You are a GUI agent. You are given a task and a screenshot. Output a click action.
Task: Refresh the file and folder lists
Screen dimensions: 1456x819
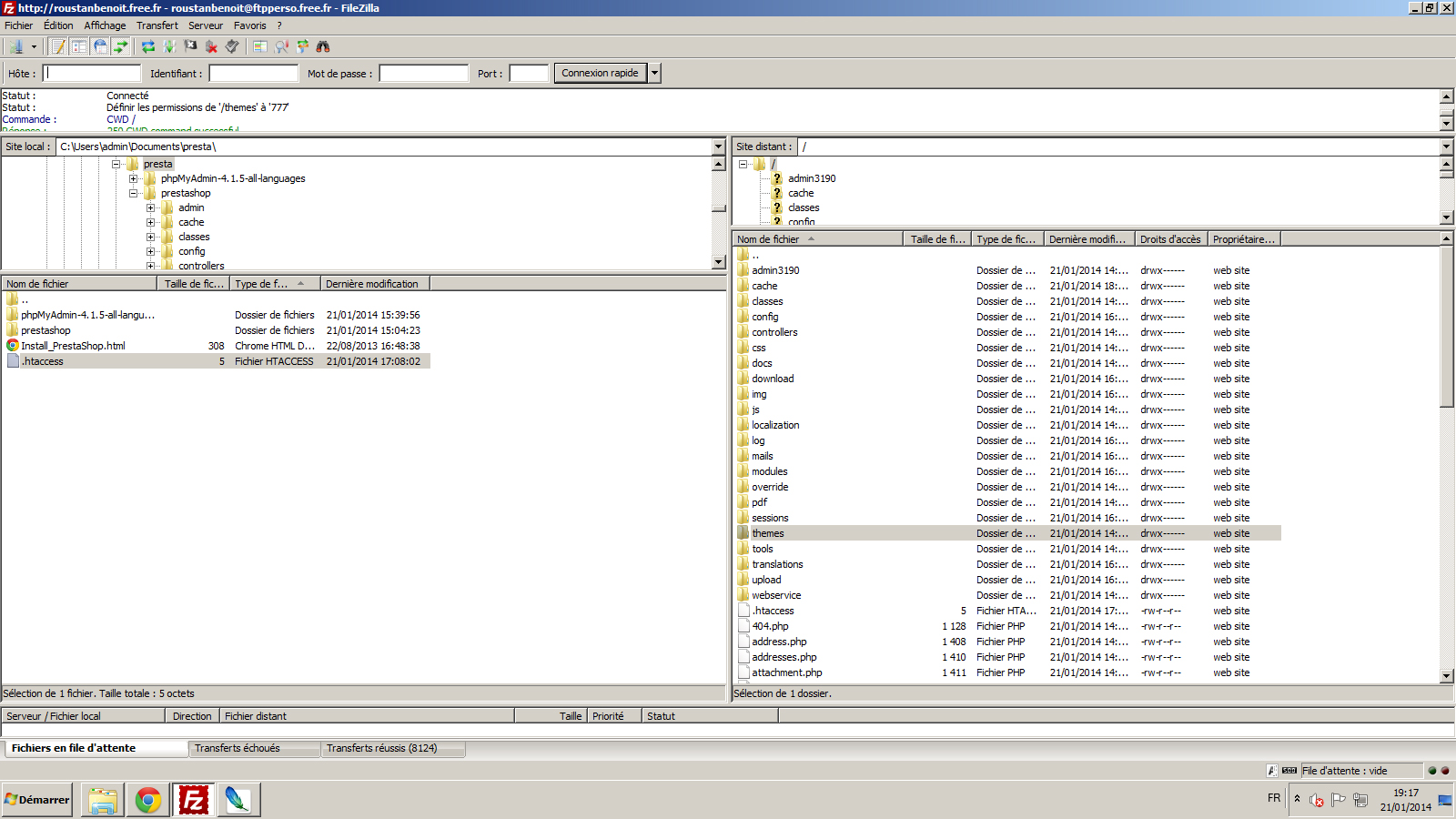[x=148, y=46]
